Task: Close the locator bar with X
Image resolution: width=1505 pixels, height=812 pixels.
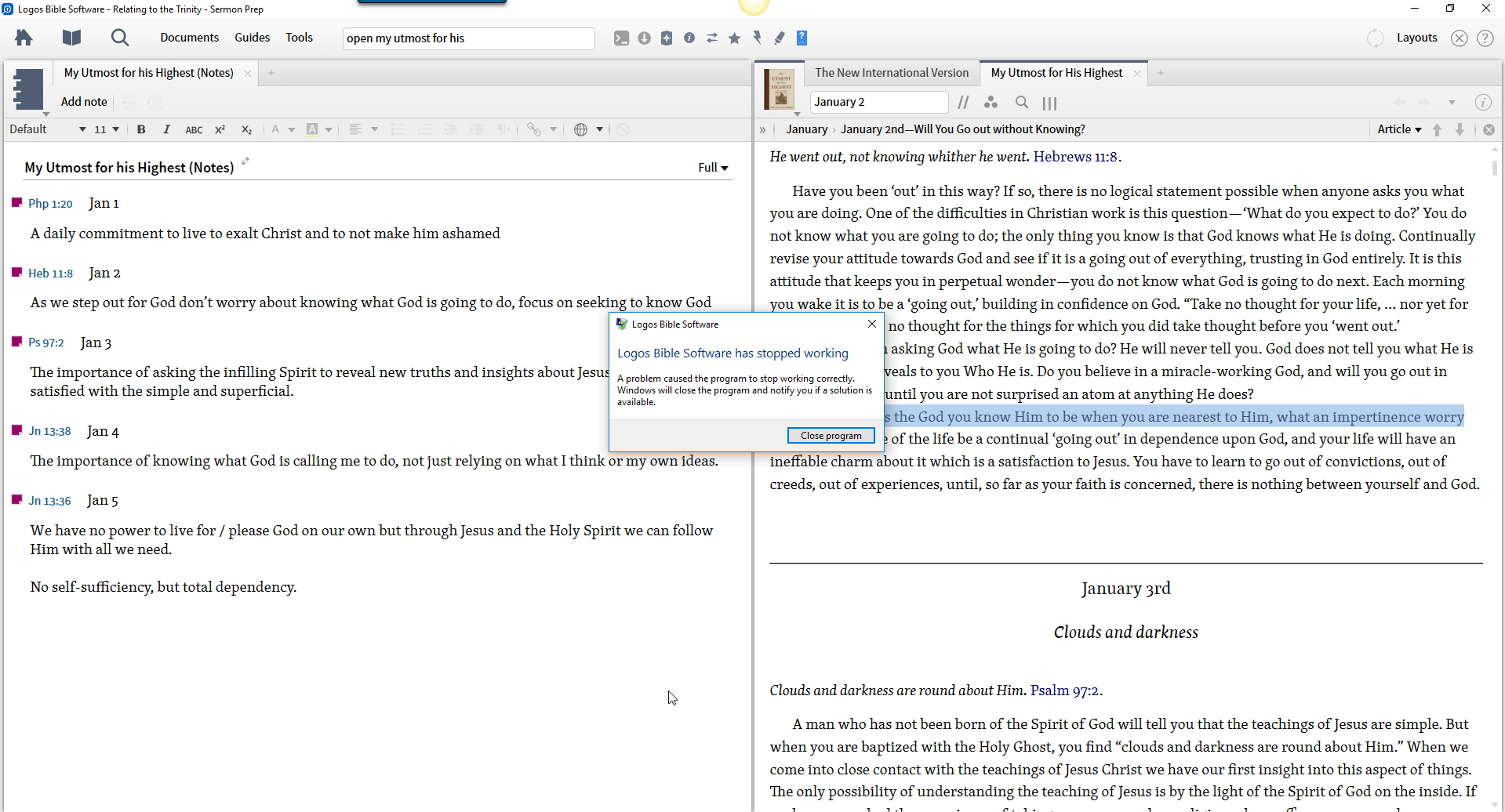Action: pos(1489,129)
